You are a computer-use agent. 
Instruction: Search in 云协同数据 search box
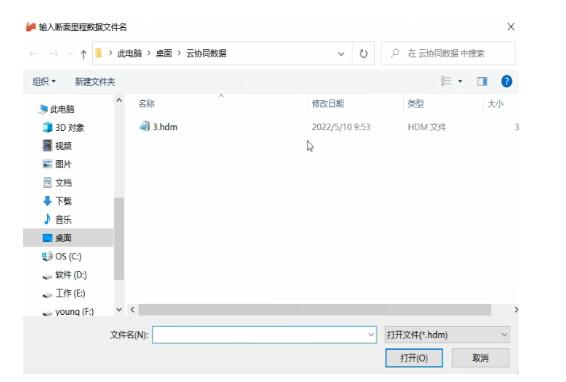(448, 53)
